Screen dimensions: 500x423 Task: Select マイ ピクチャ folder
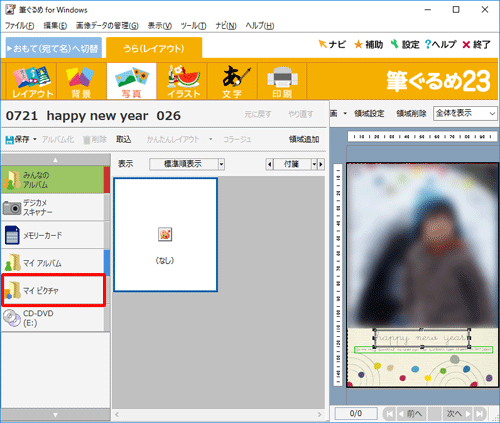coord(53,290)
